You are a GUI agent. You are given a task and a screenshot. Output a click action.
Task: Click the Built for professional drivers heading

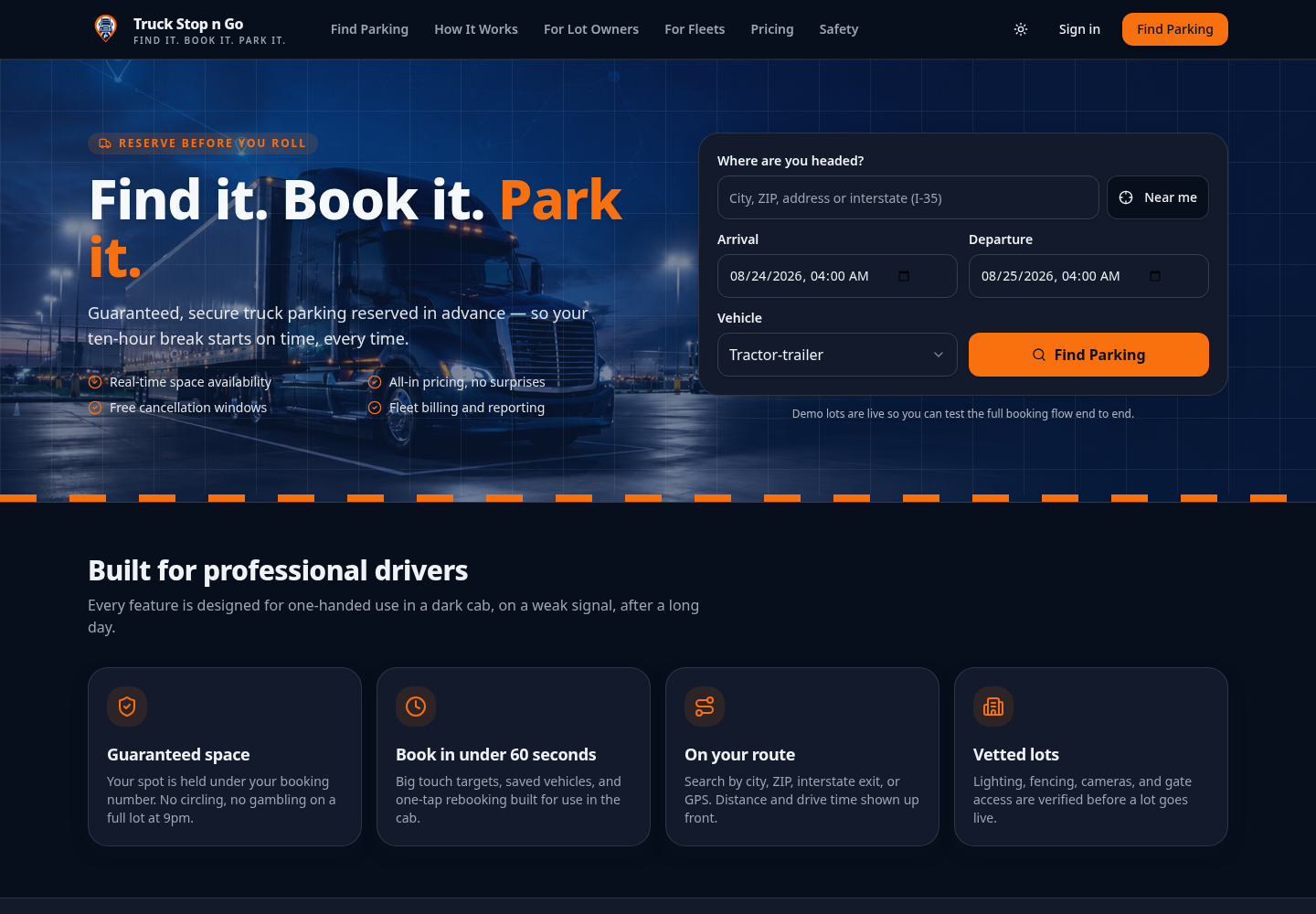278,570
